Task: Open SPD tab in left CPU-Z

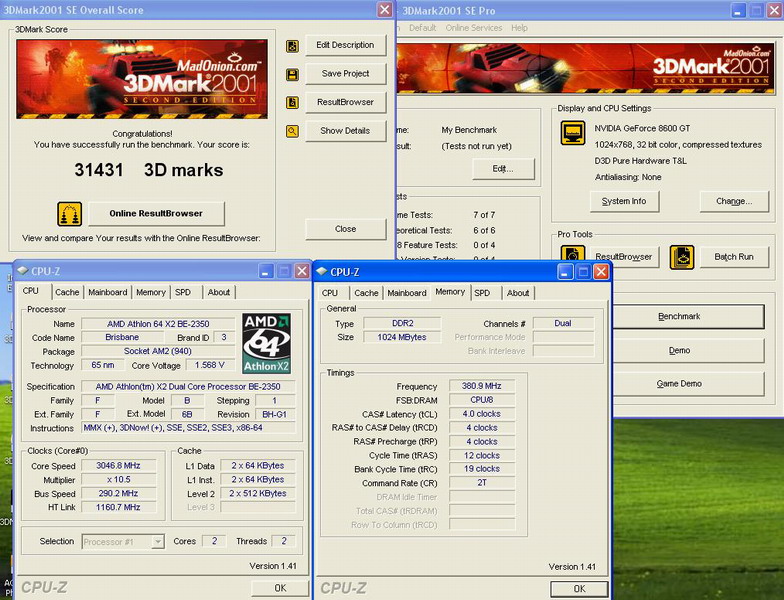Action: click(183, 292)
